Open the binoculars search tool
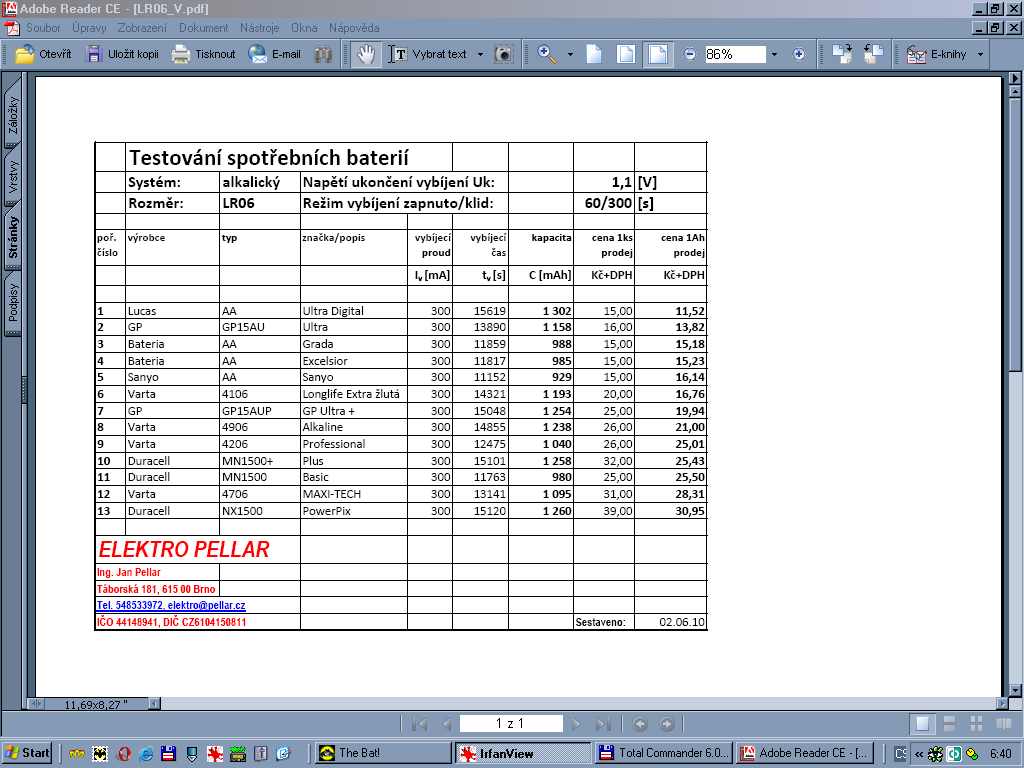Screen dimensions: 1024x768 323,54
